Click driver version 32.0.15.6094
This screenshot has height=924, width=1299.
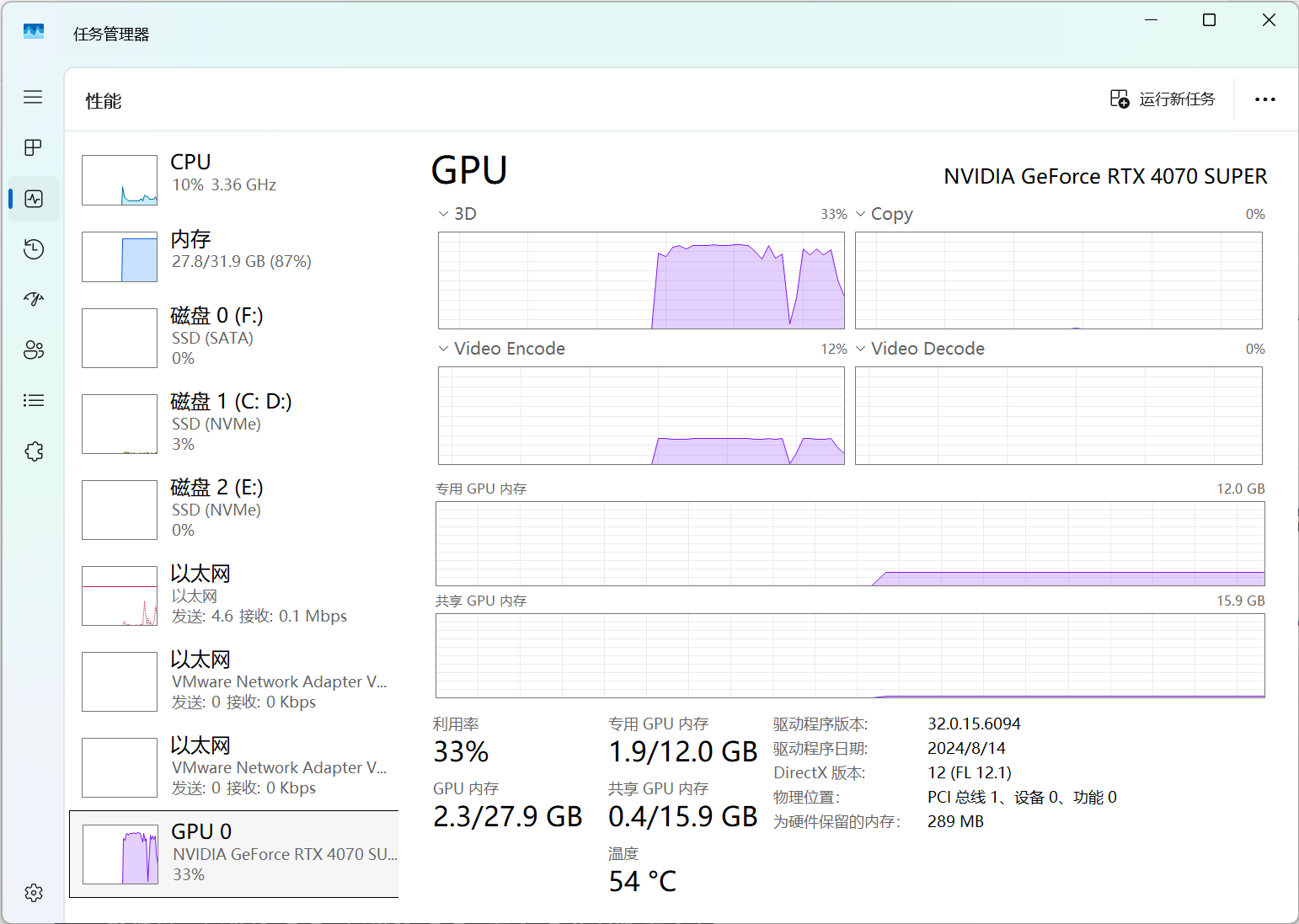(974, 724)
